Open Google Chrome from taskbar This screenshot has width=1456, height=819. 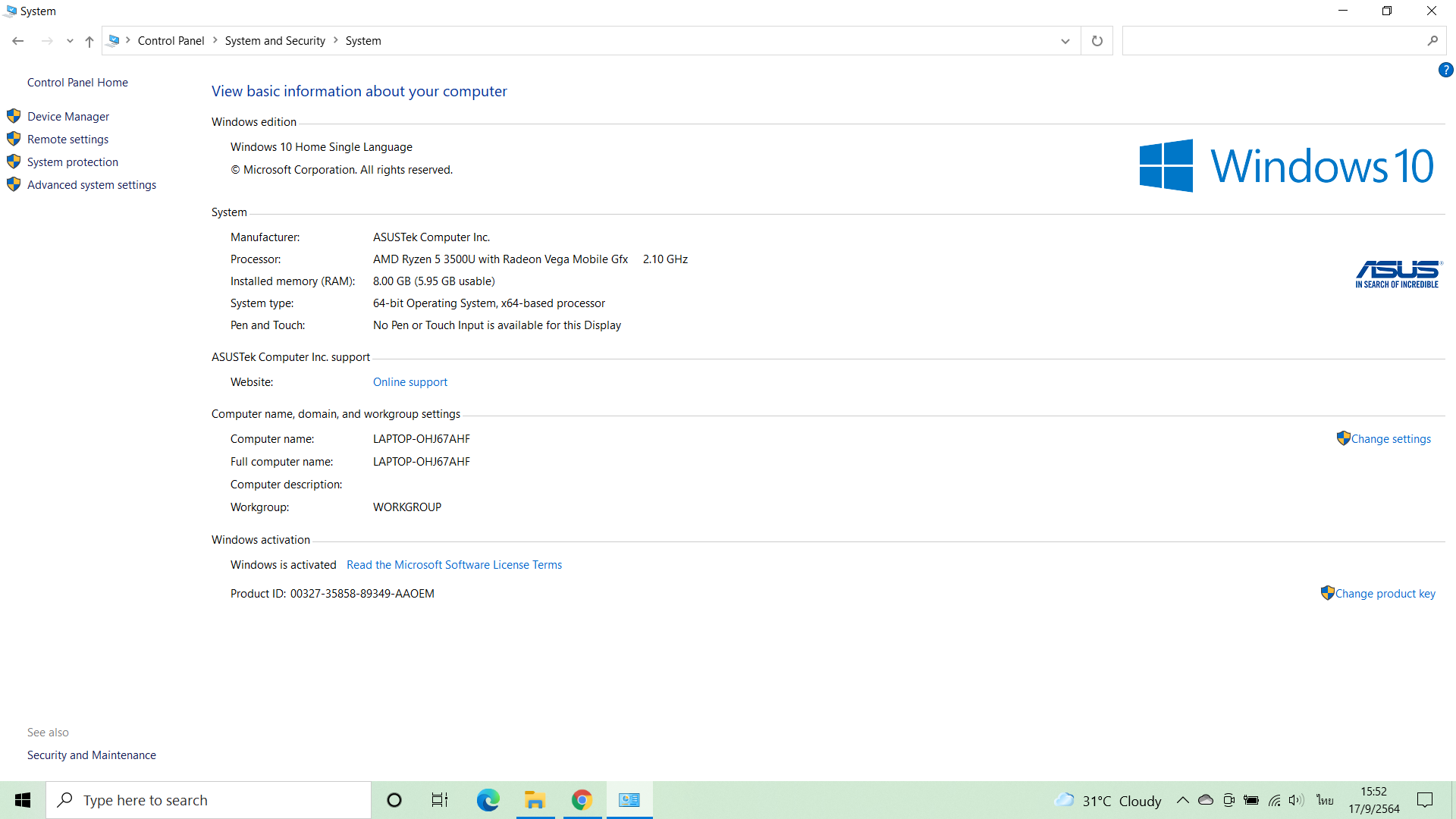point(582,800)
